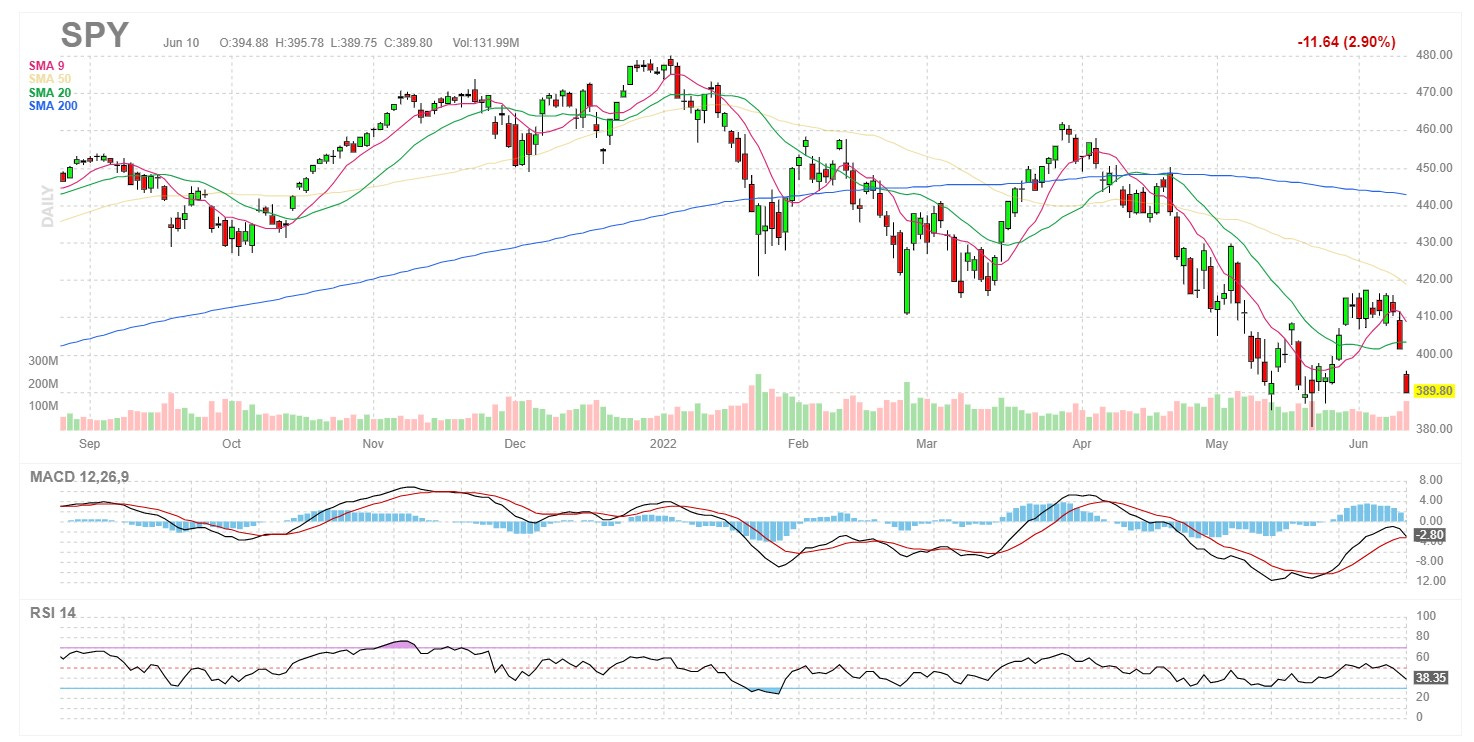Click the 380.00 price axis label
The height and width of the screenshot is (742, 1474).
(x=1434, y=429)
